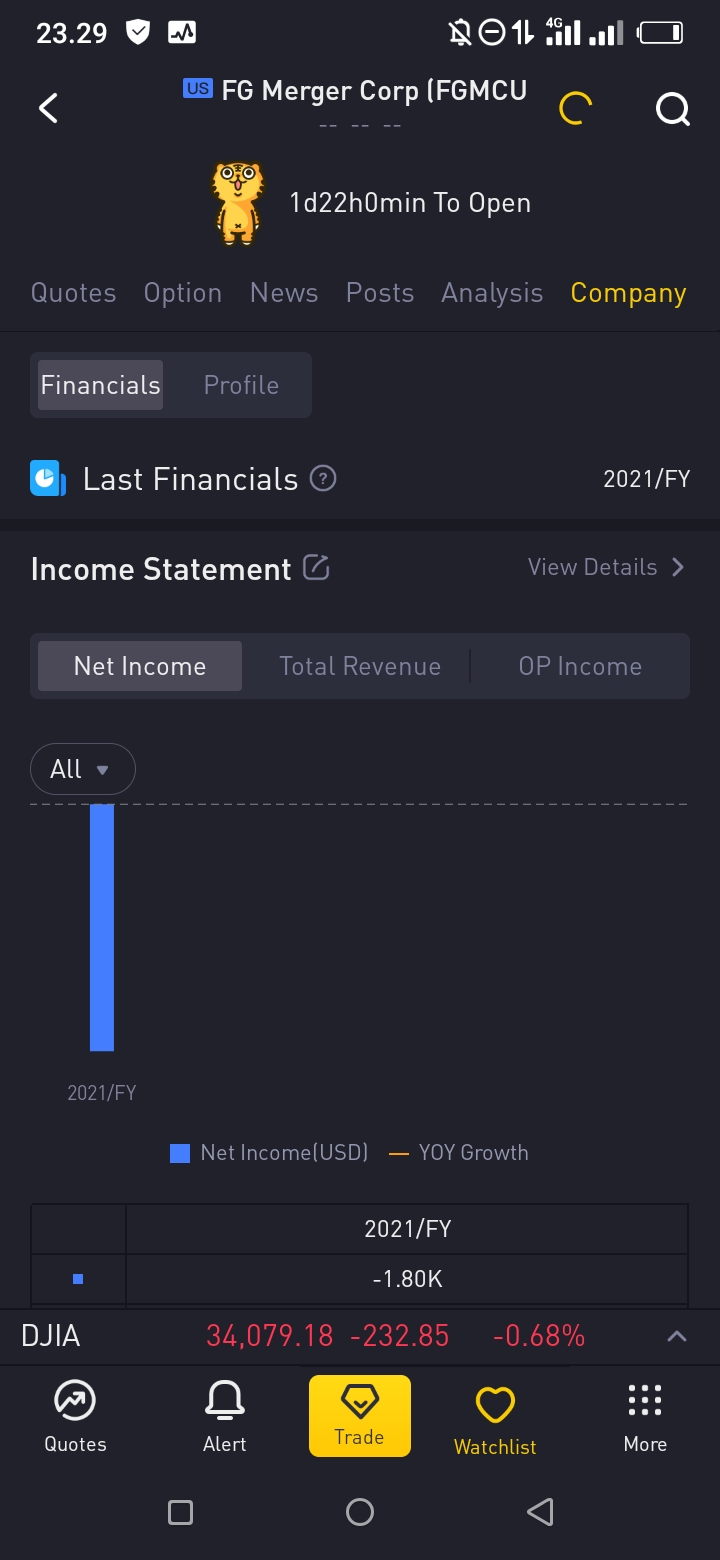Expand the DJIA index ticker bar
720x1560 pixels.
tap(677, 1336)
